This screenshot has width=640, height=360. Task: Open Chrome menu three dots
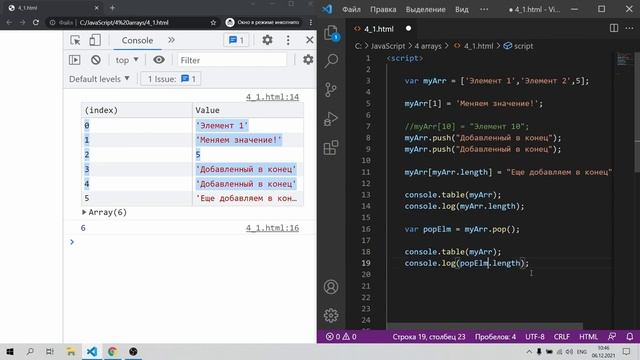click(x=311, y=22)
